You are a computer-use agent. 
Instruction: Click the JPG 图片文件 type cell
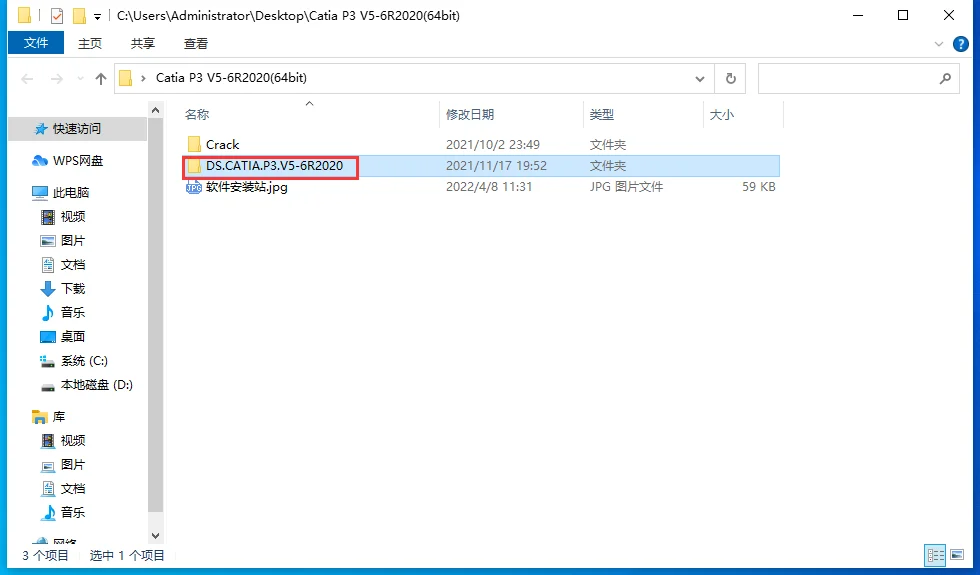click(626, 187)
